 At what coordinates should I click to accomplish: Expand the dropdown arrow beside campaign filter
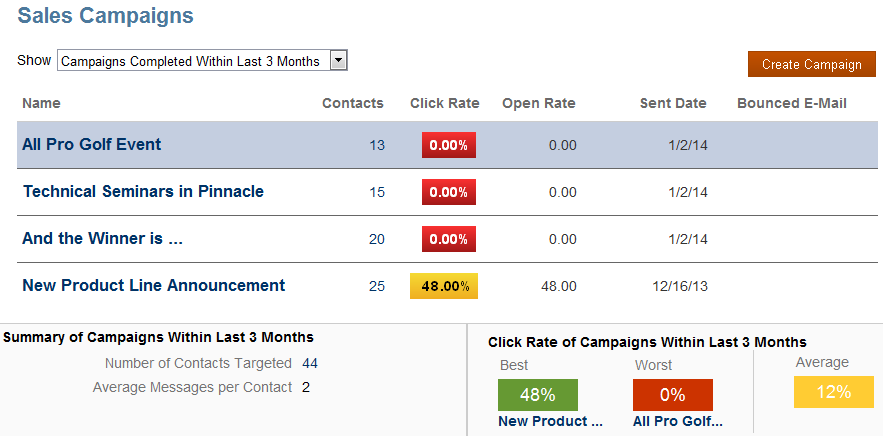(x=338, y=61)
